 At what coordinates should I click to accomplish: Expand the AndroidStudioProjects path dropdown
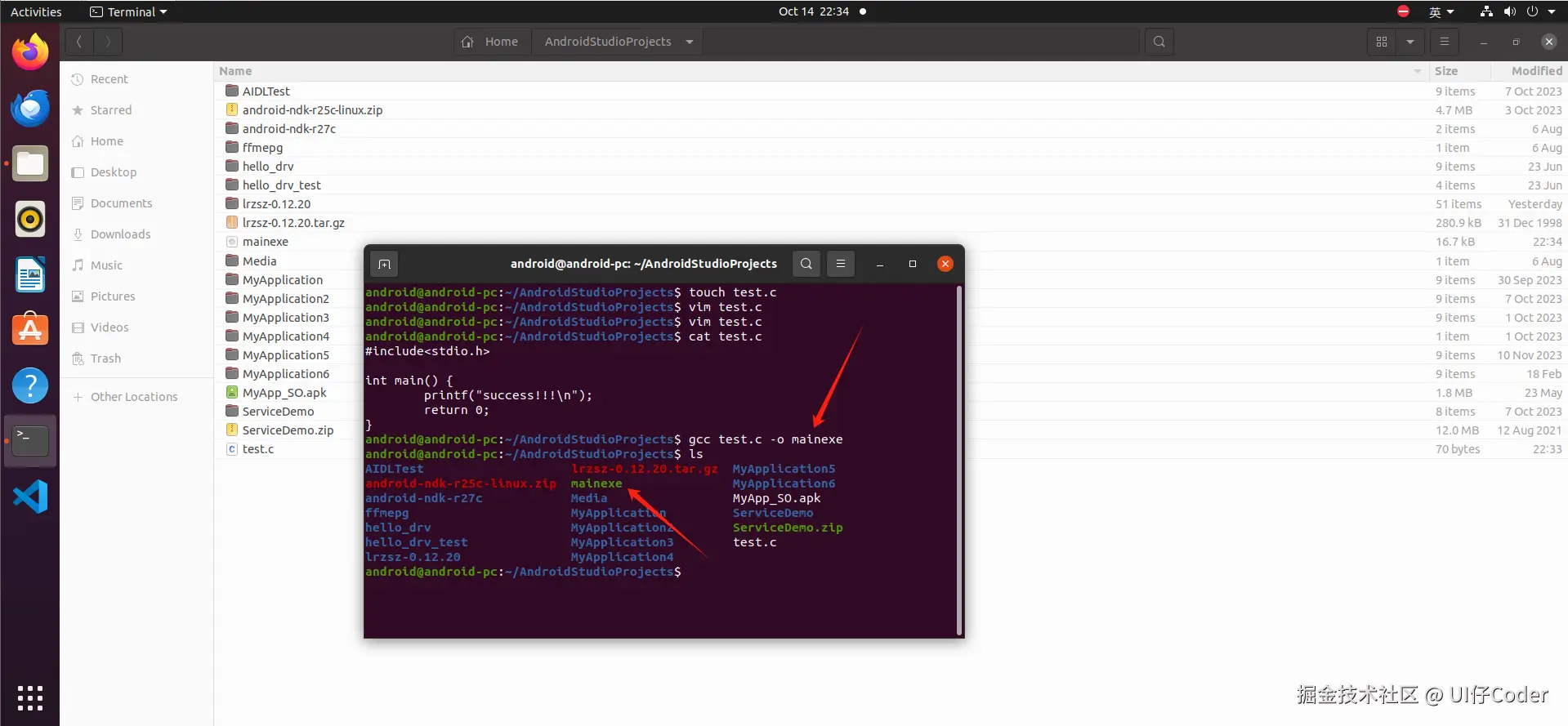coord(690,42)
